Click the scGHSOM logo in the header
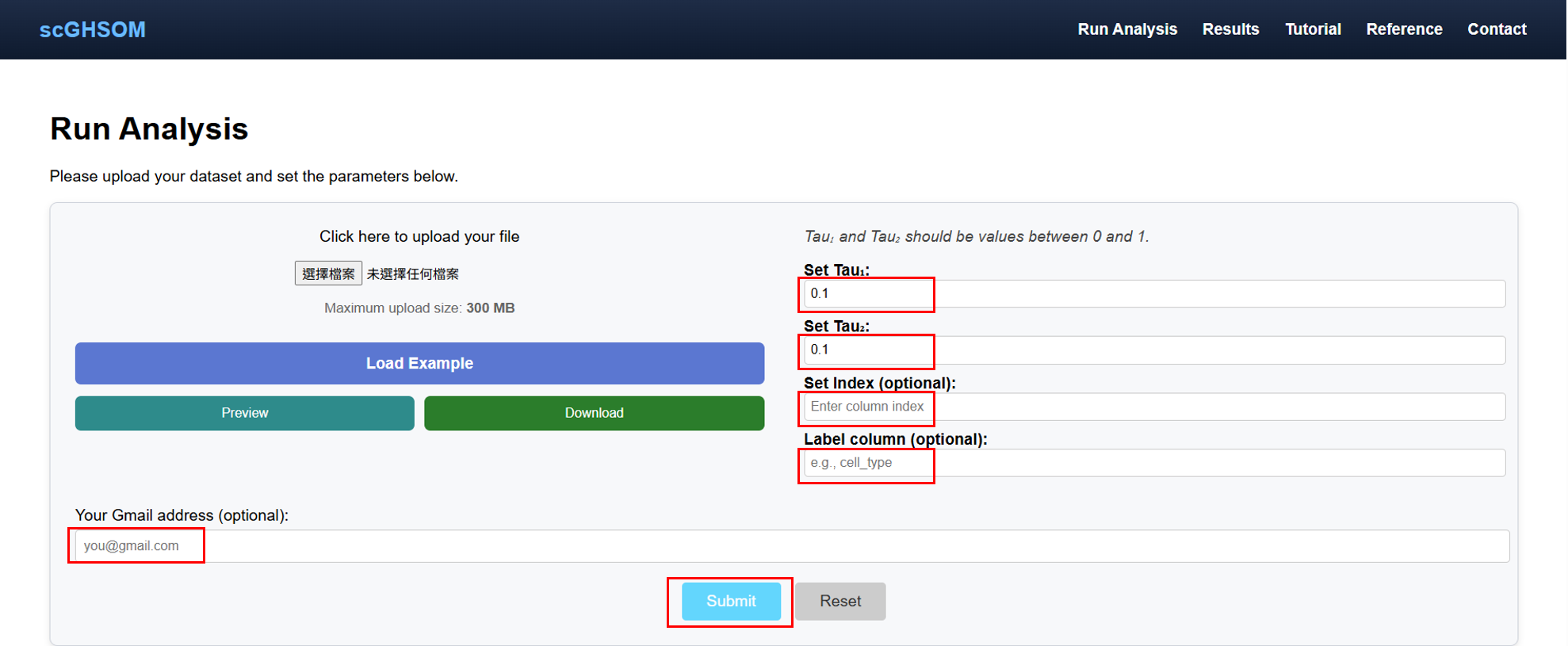Viewport: 1568px width, 646px height. pos(93,30)
